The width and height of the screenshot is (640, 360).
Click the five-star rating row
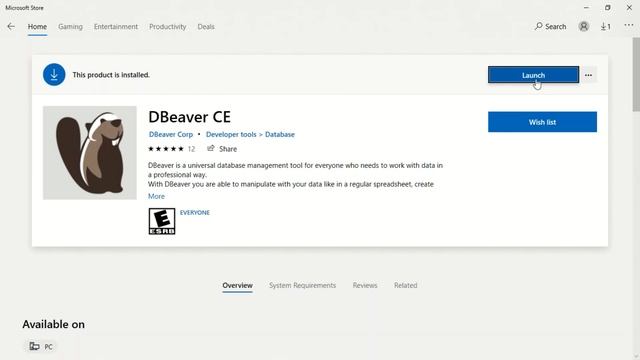point(166,149)
